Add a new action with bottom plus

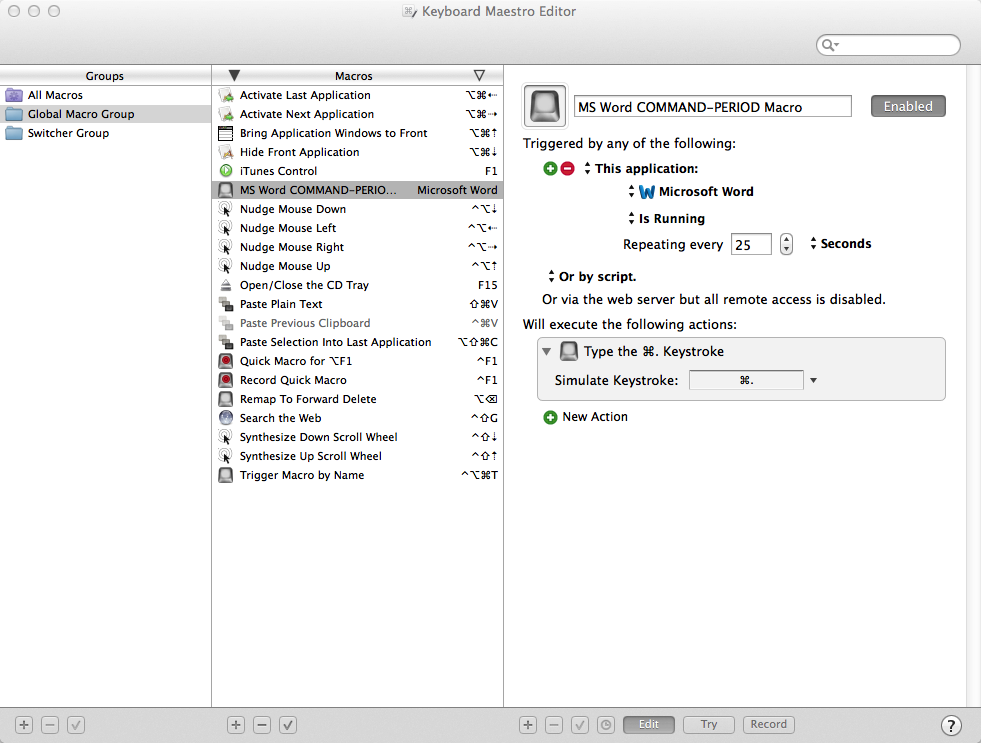[x=528, y=725]
